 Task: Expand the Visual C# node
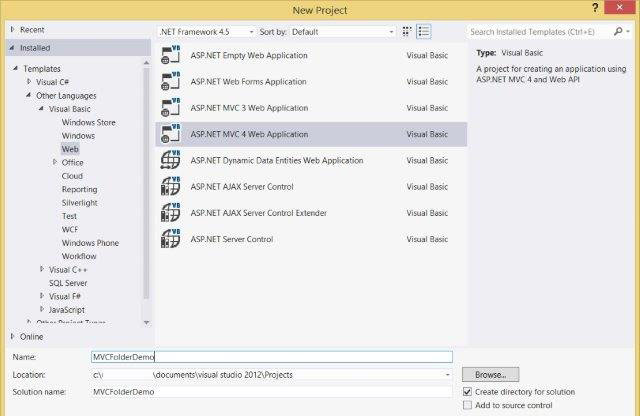point(29,82)
